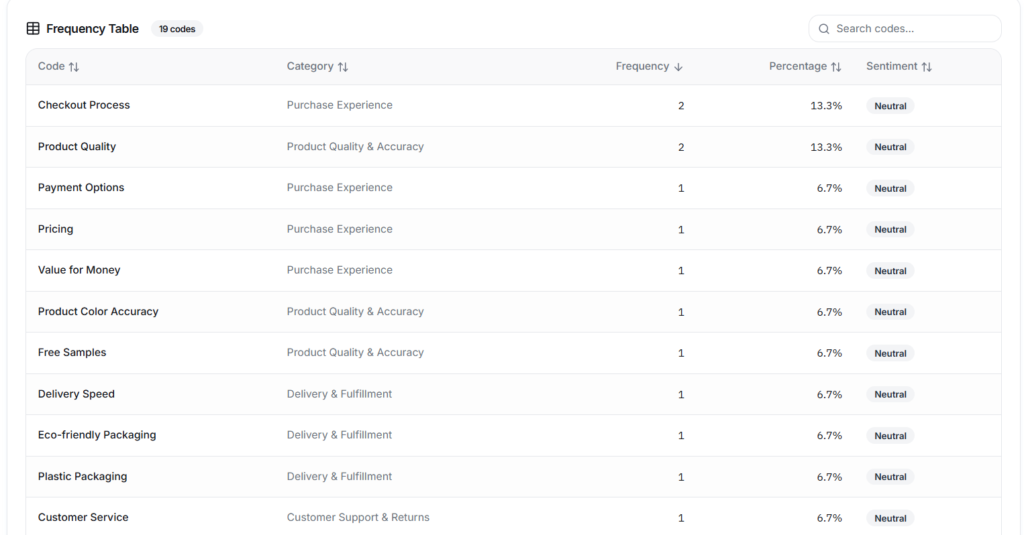Click the Free Samples code name
Viewport: 1024px width, 535px height.
pos(72,353)
